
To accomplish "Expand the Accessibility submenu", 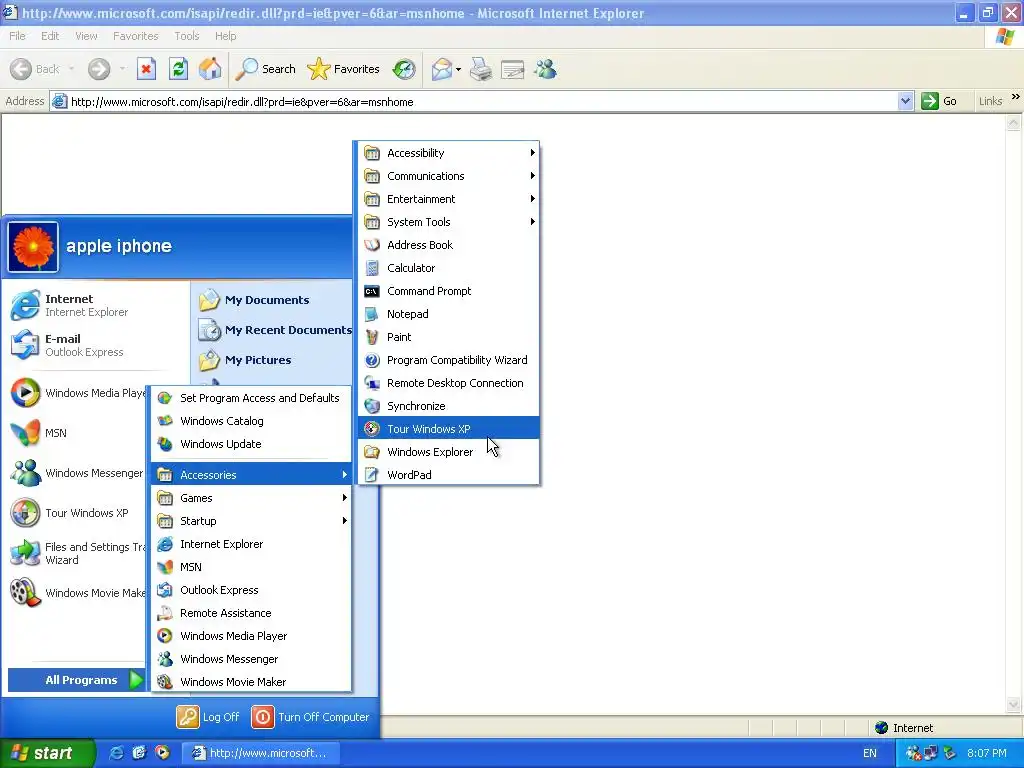I will (449, 153).
